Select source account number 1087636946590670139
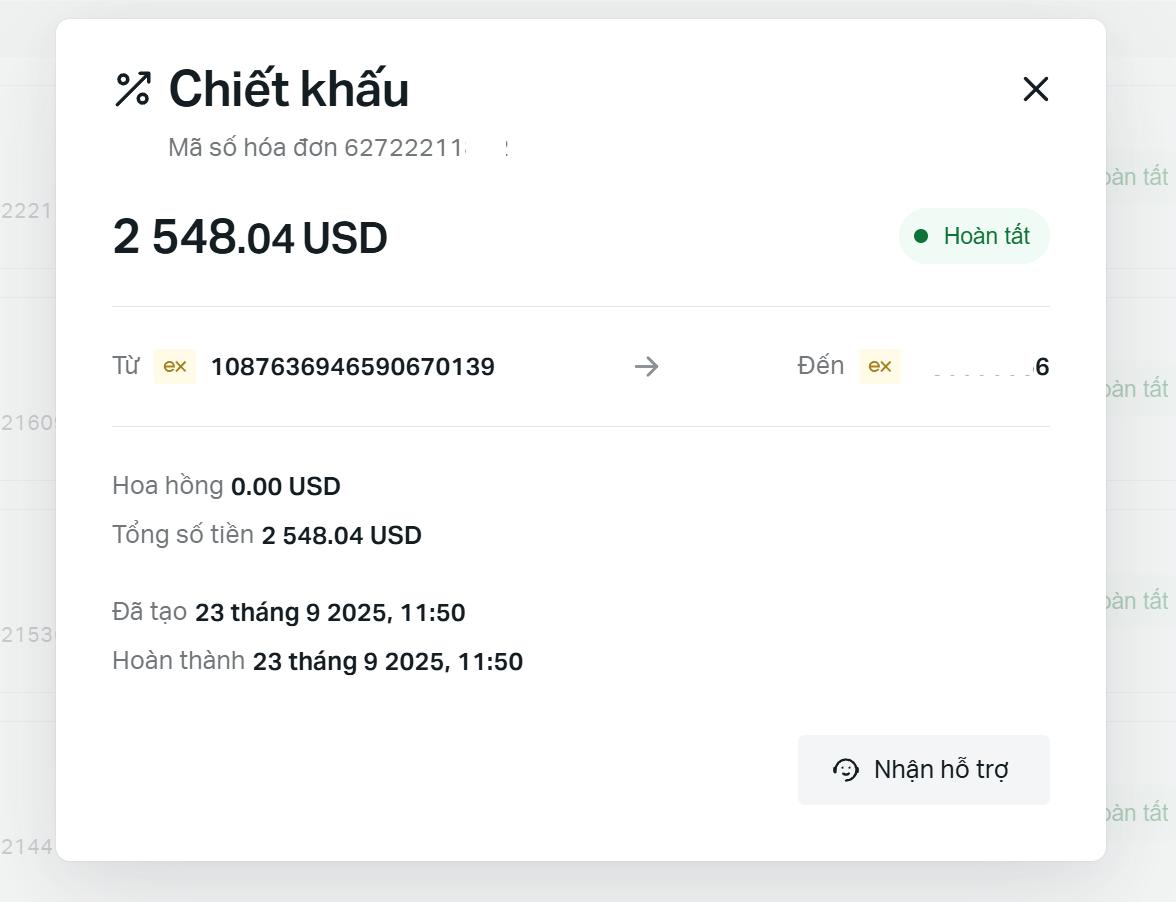 pyautogui.click(x=352, y=367)
